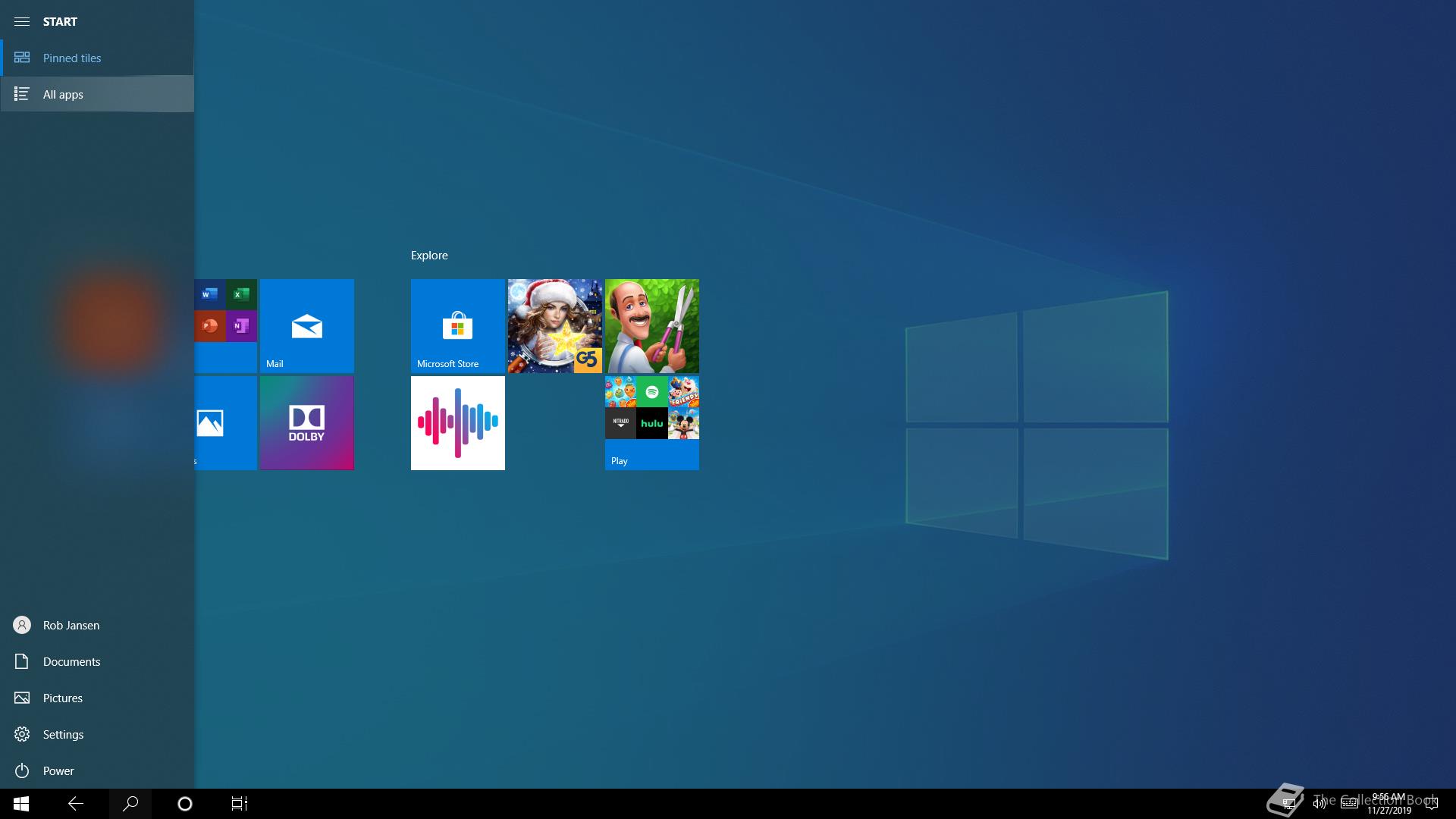Open the Action Center notifications icon
This screenshot has width=1456, height=819.
pos(1432,804)
